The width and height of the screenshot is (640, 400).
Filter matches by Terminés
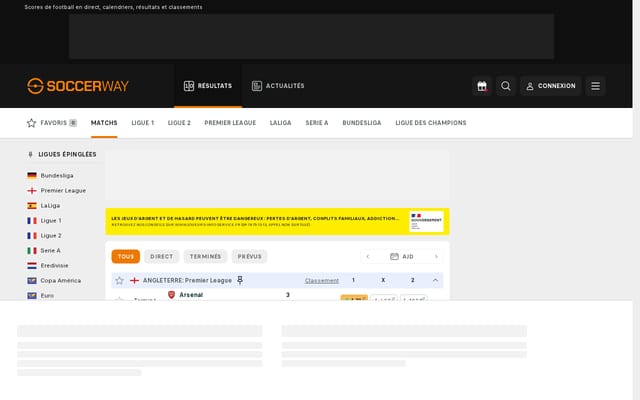205,256
